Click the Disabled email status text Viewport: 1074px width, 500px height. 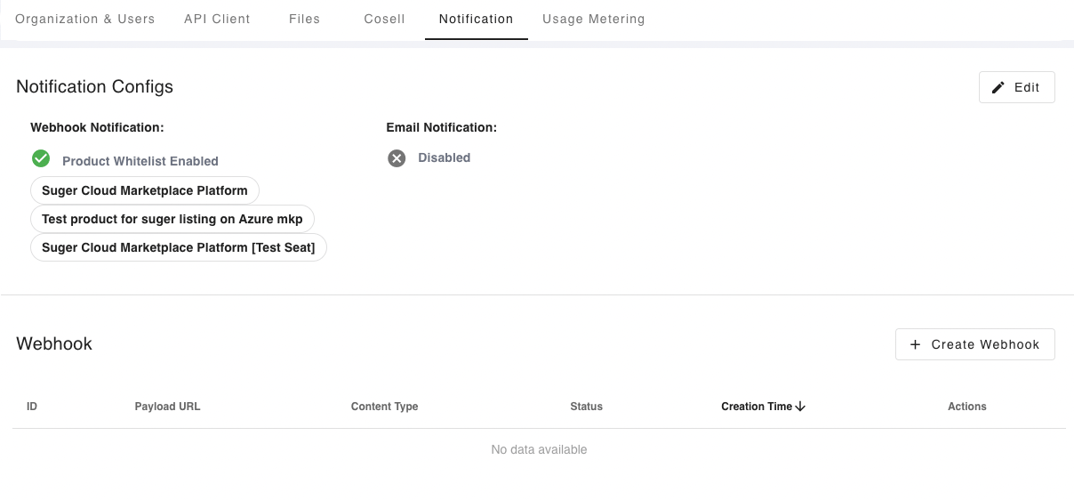[x=444, y=158]
